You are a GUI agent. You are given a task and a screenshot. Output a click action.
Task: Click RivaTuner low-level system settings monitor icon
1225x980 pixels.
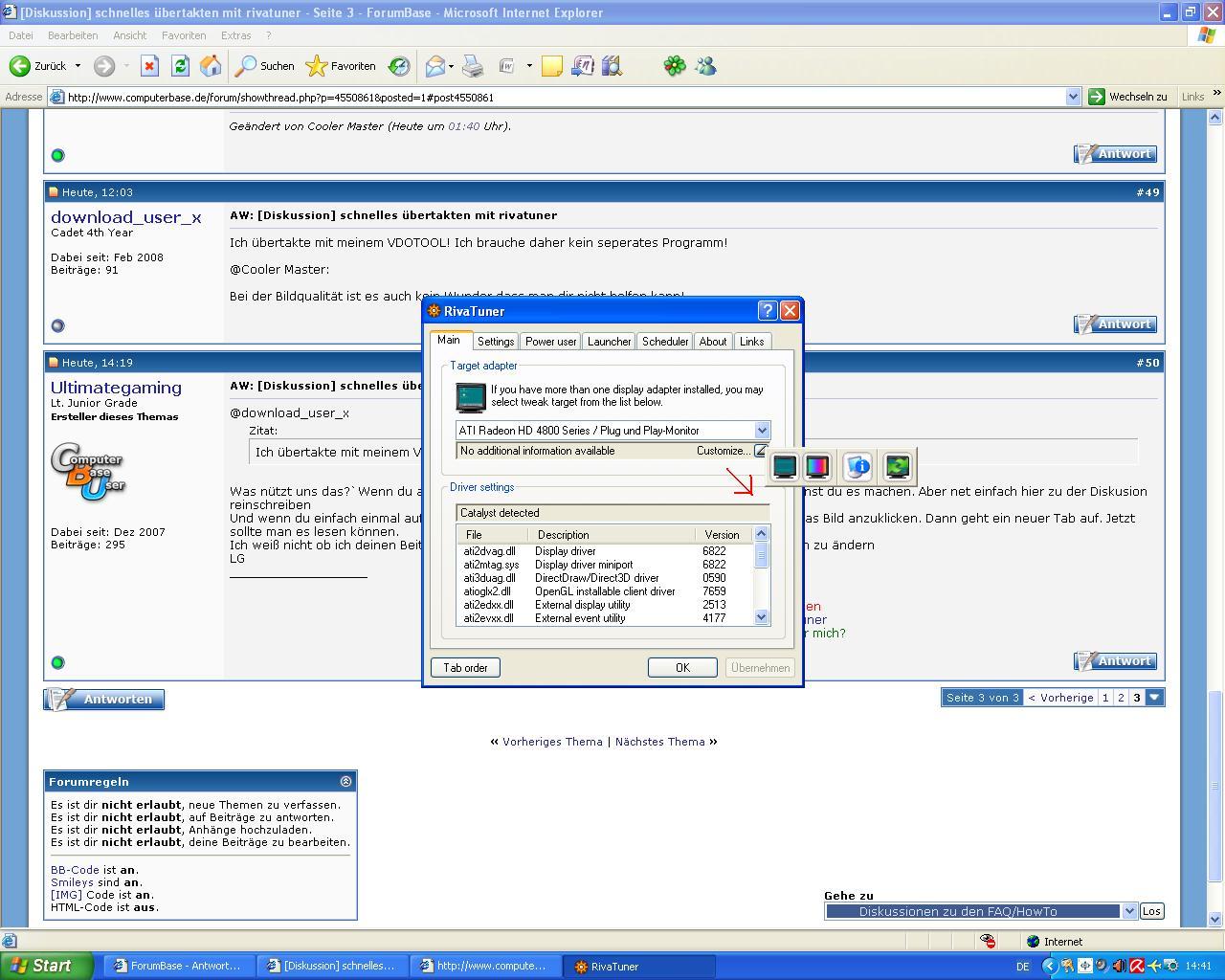pyautogui.click(x=785, y=467)
